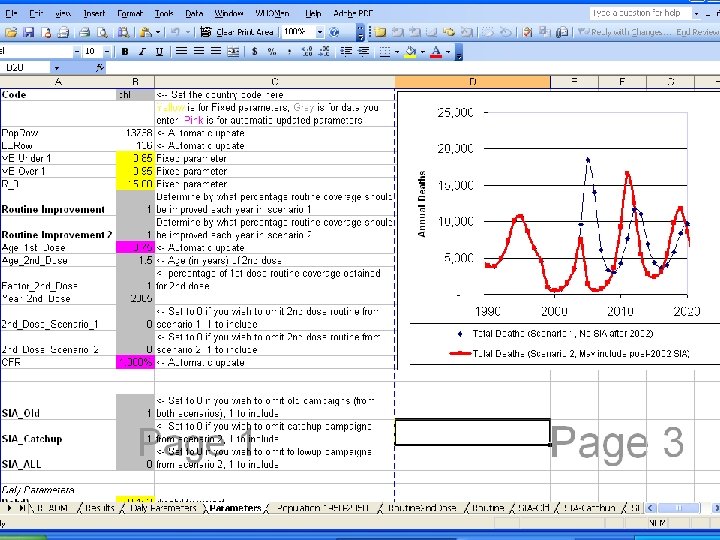Click the E-mail icon beside Permission

click(63, 32)
